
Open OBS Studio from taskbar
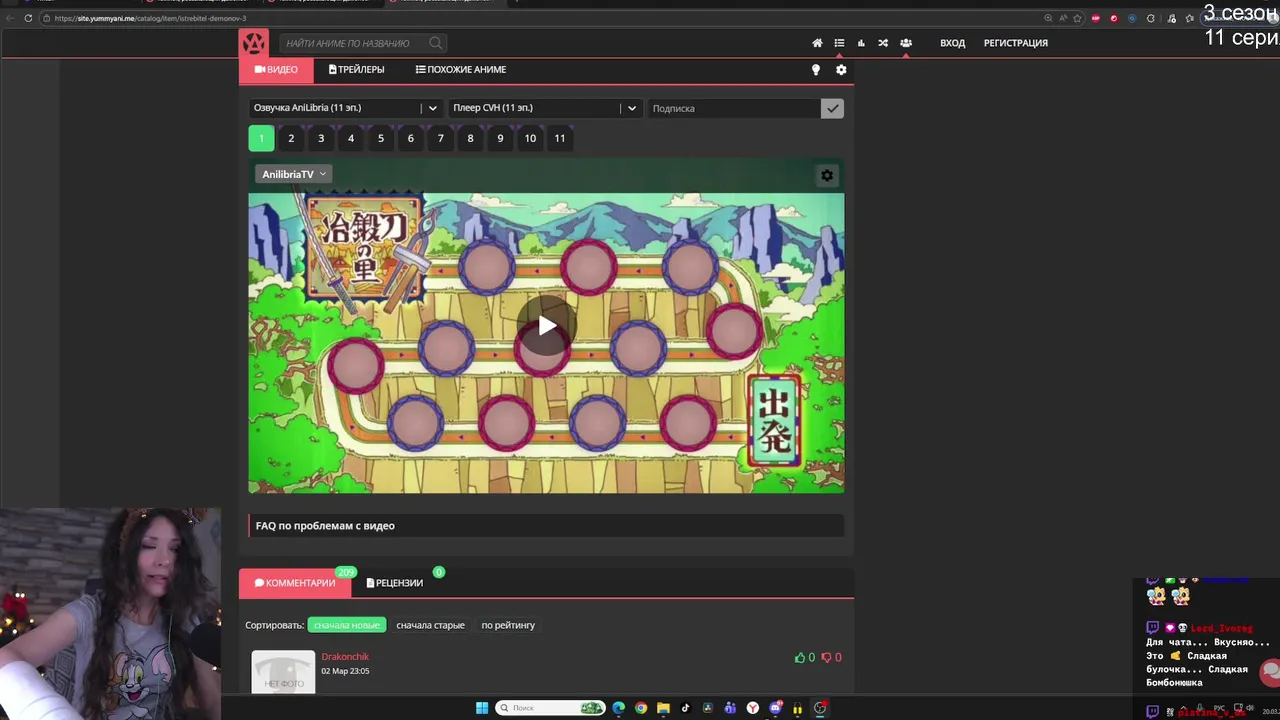tap(820, 708)
